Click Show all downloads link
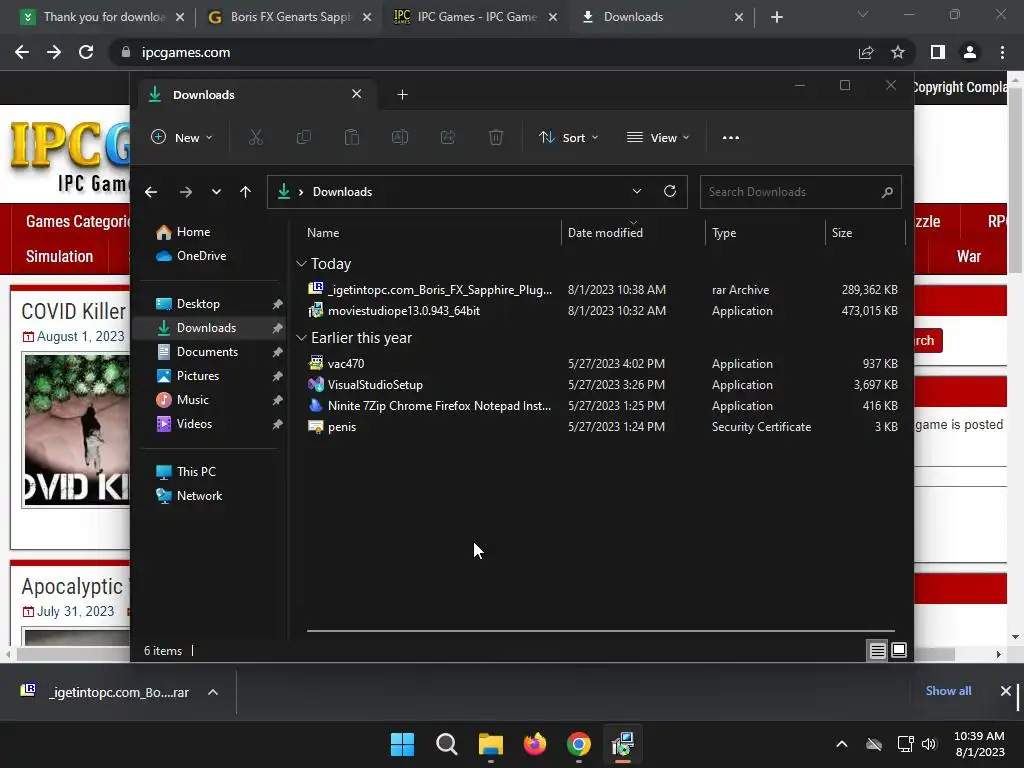Screen dimensions: 1024x768 tap(948, 691)
